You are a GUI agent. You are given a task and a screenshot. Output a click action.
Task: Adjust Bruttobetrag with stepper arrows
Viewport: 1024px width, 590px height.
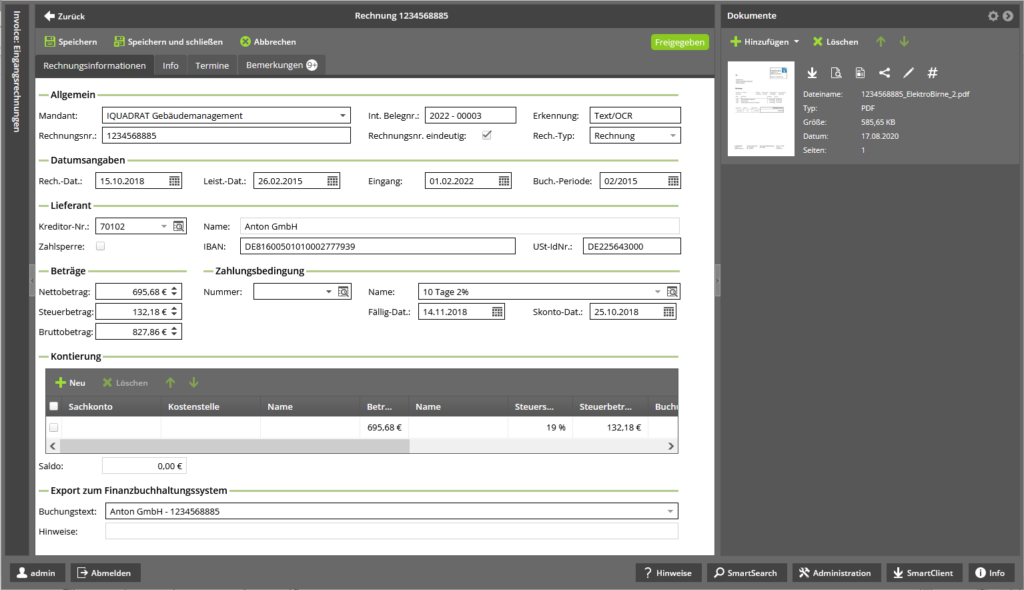click(x=174, y=332)
